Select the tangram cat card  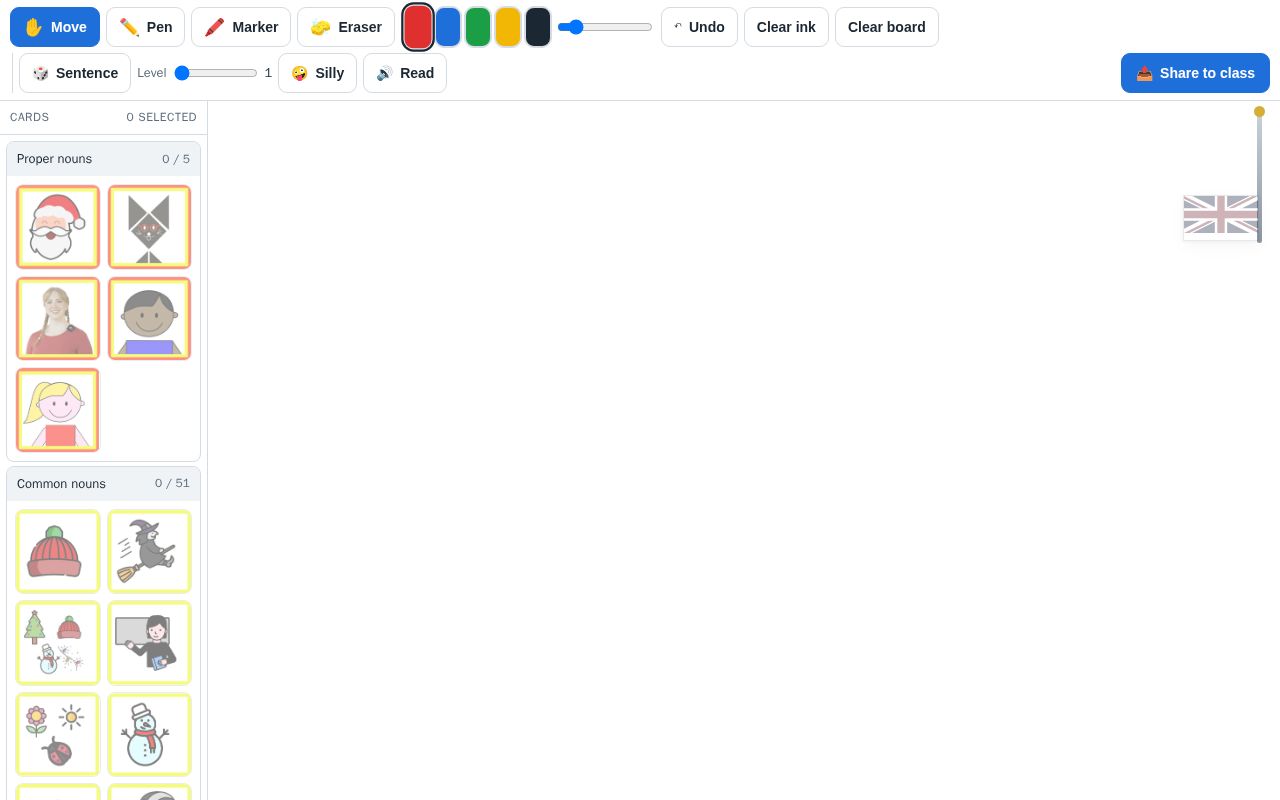pos(149,227)
